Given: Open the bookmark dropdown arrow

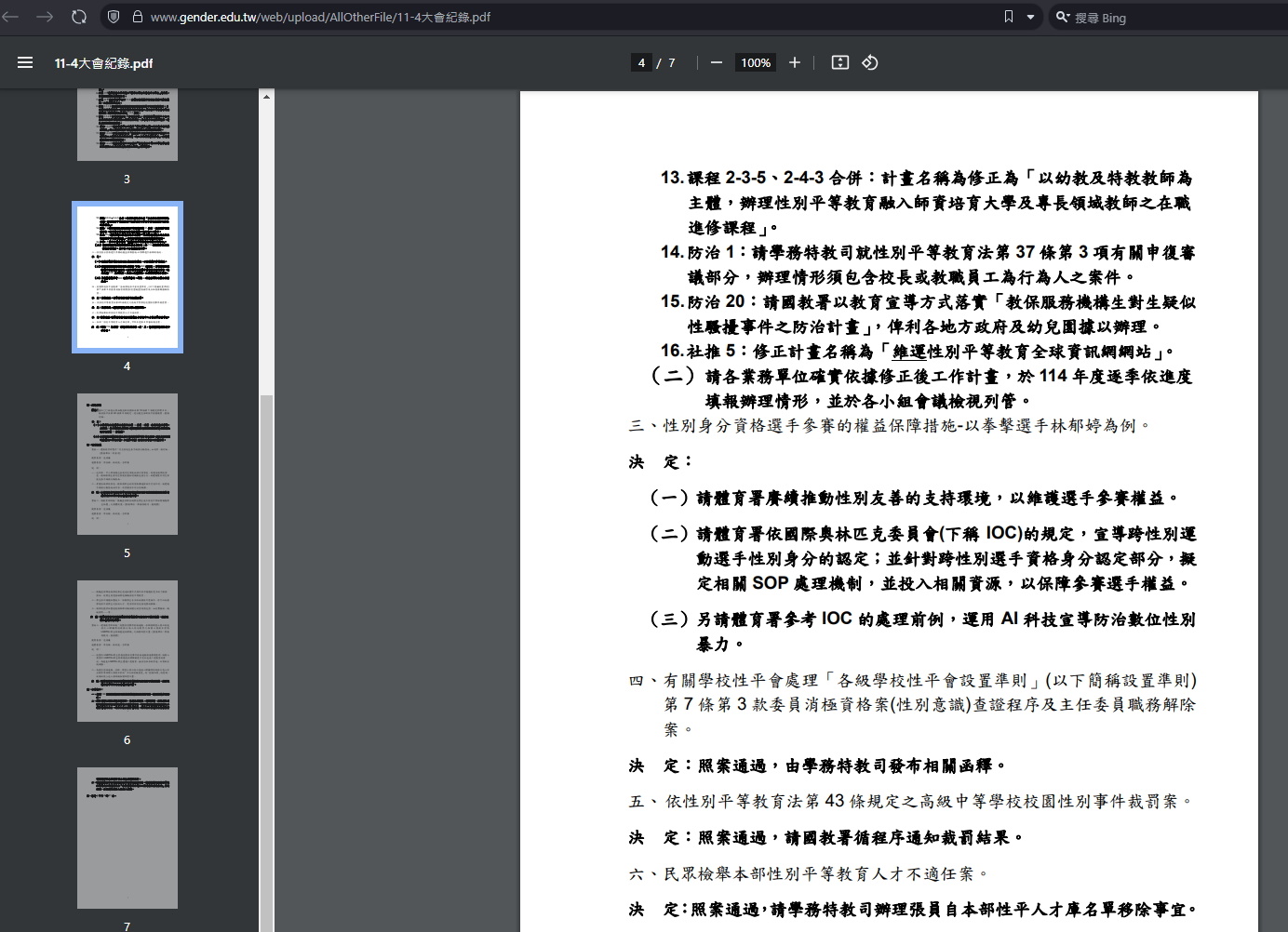Looking at the screenshot, I should (1030, 17).
